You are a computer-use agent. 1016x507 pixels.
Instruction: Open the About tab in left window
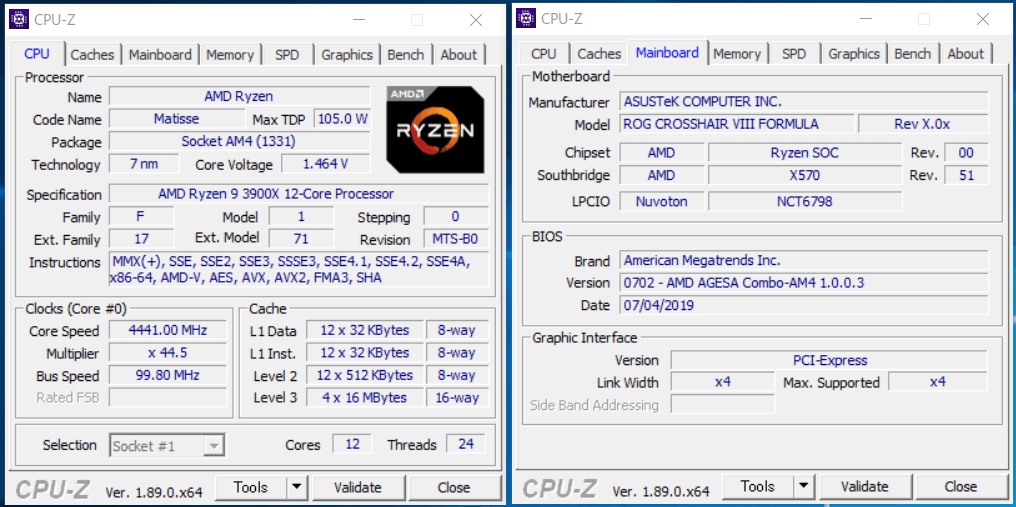[459, 55]
